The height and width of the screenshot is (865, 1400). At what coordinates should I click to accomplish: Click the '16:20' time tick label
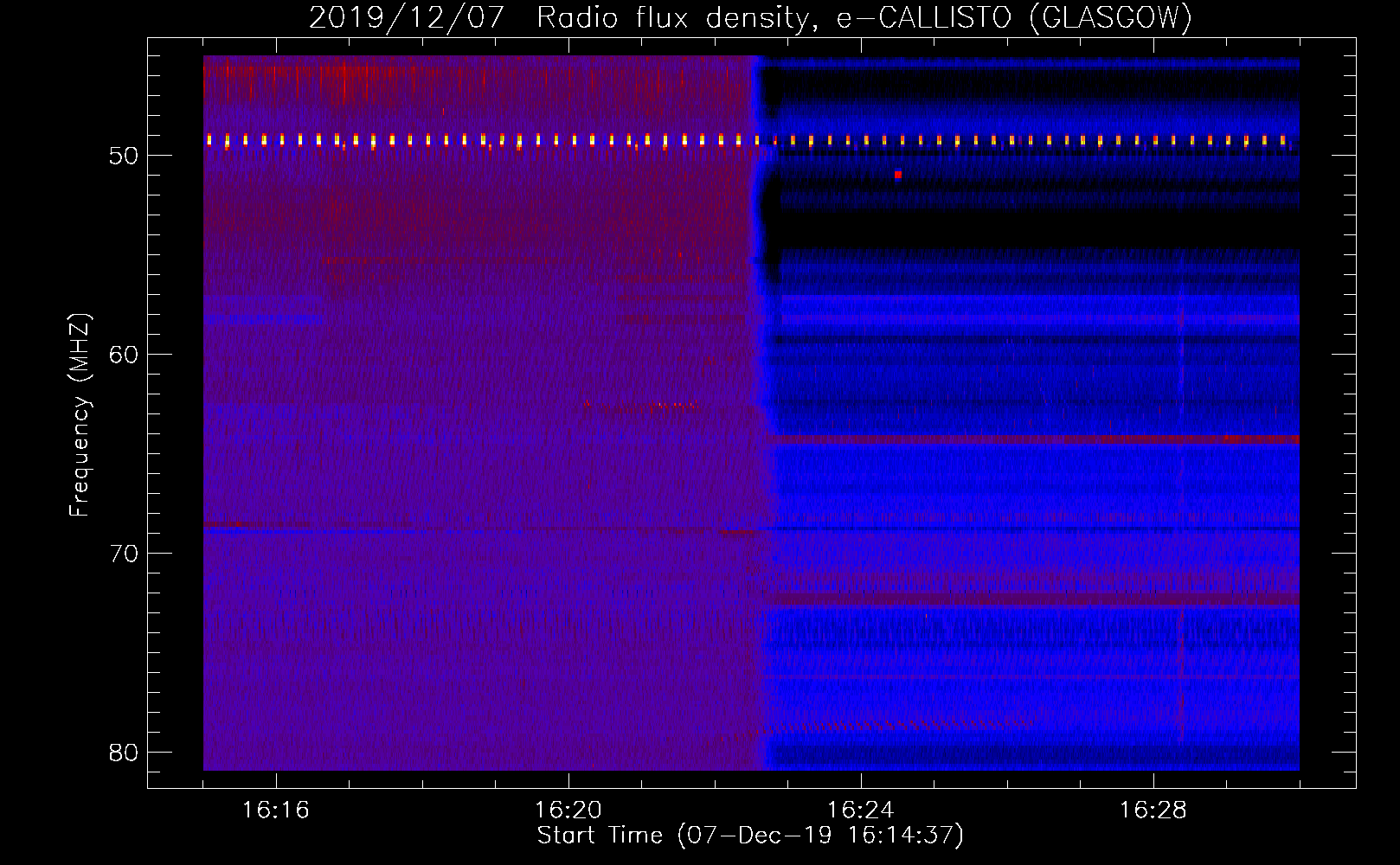[x=568, y=811]
